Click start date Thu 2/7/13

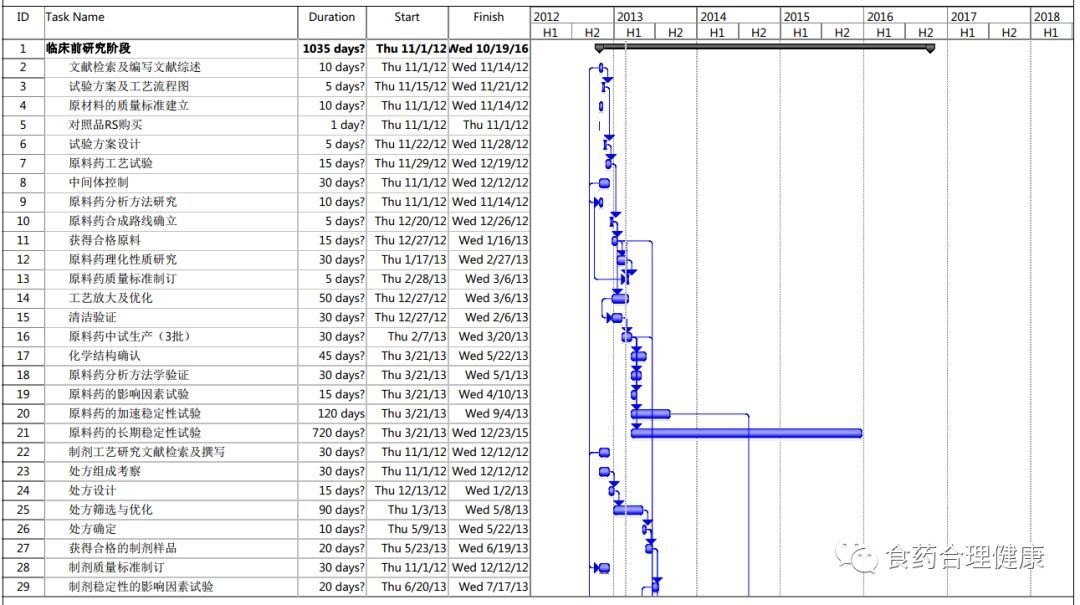pyautogui.click(x=417, y=337)
